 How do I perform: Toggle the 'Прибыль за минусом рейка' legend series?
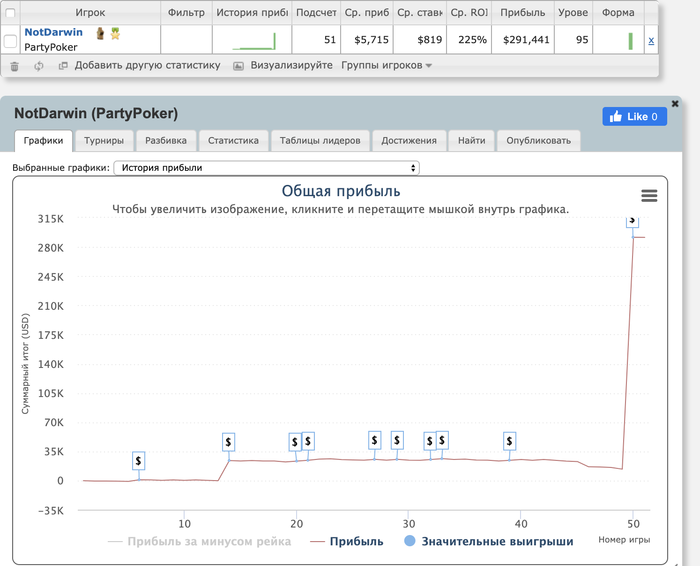199,541
